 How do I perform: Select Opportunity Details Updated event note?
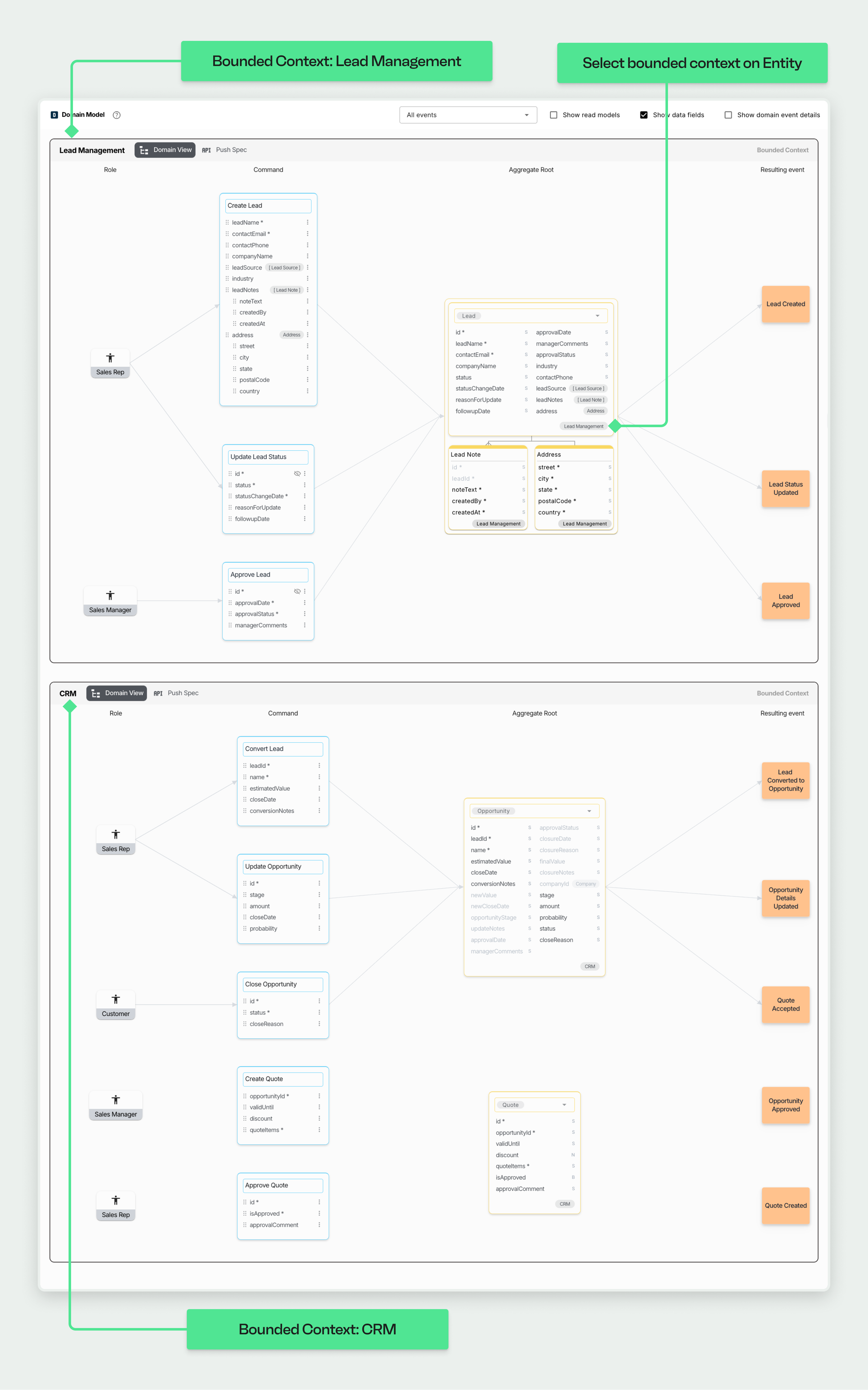point(785,898)
